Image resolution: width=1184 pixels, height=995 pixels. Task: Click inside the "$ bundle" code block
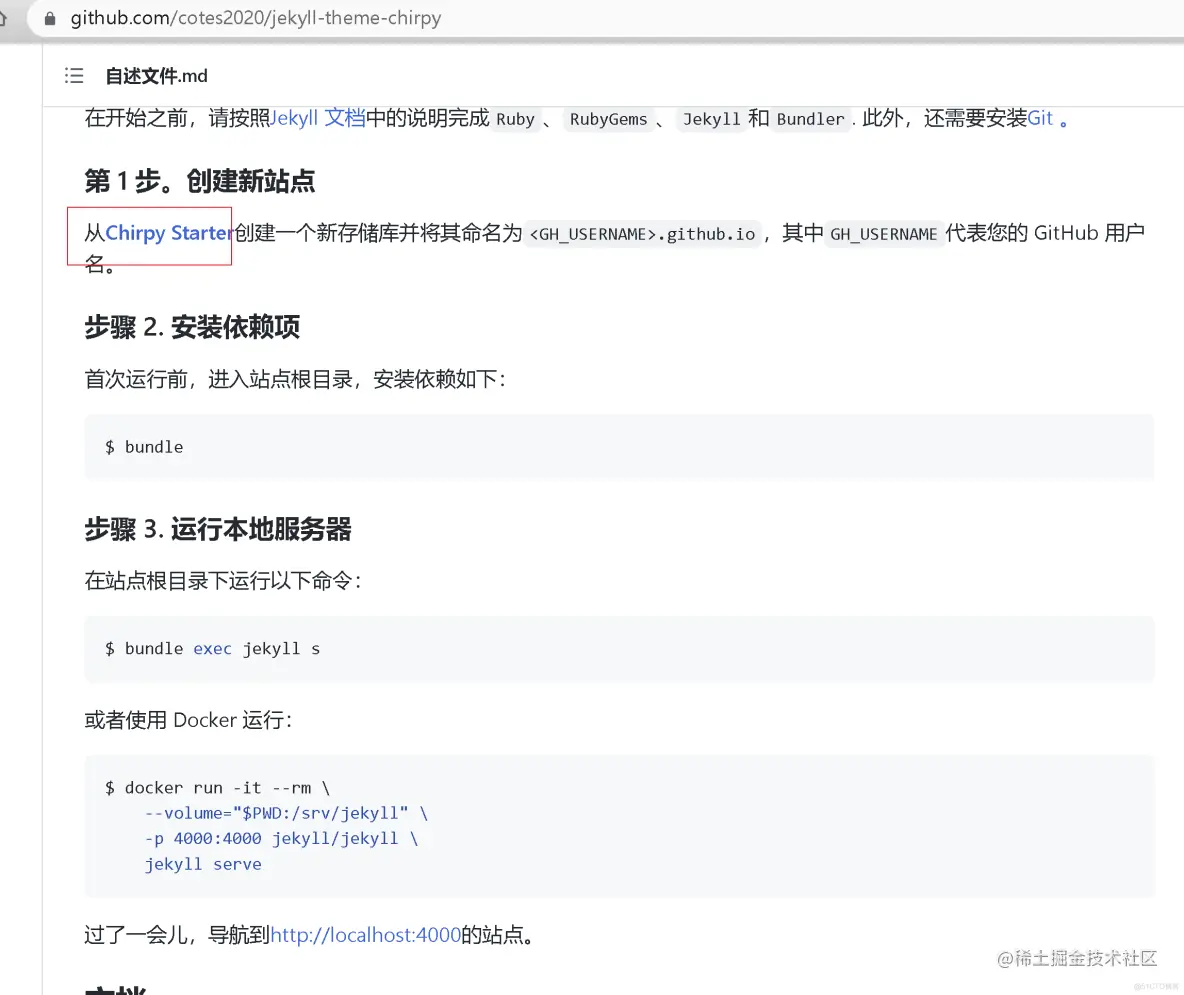pyautogui.click(x=144, y=446)
